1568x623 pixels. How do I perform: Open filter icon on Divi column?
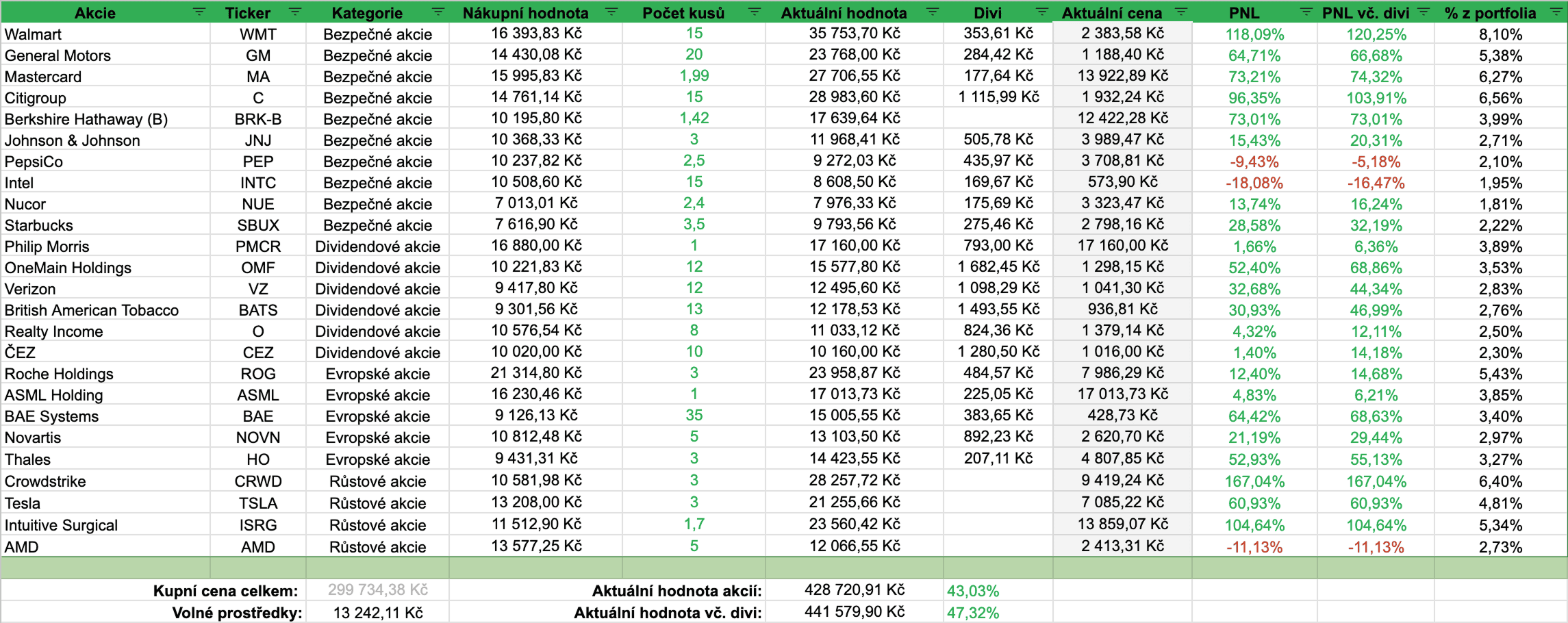(x=1042, y=12)
